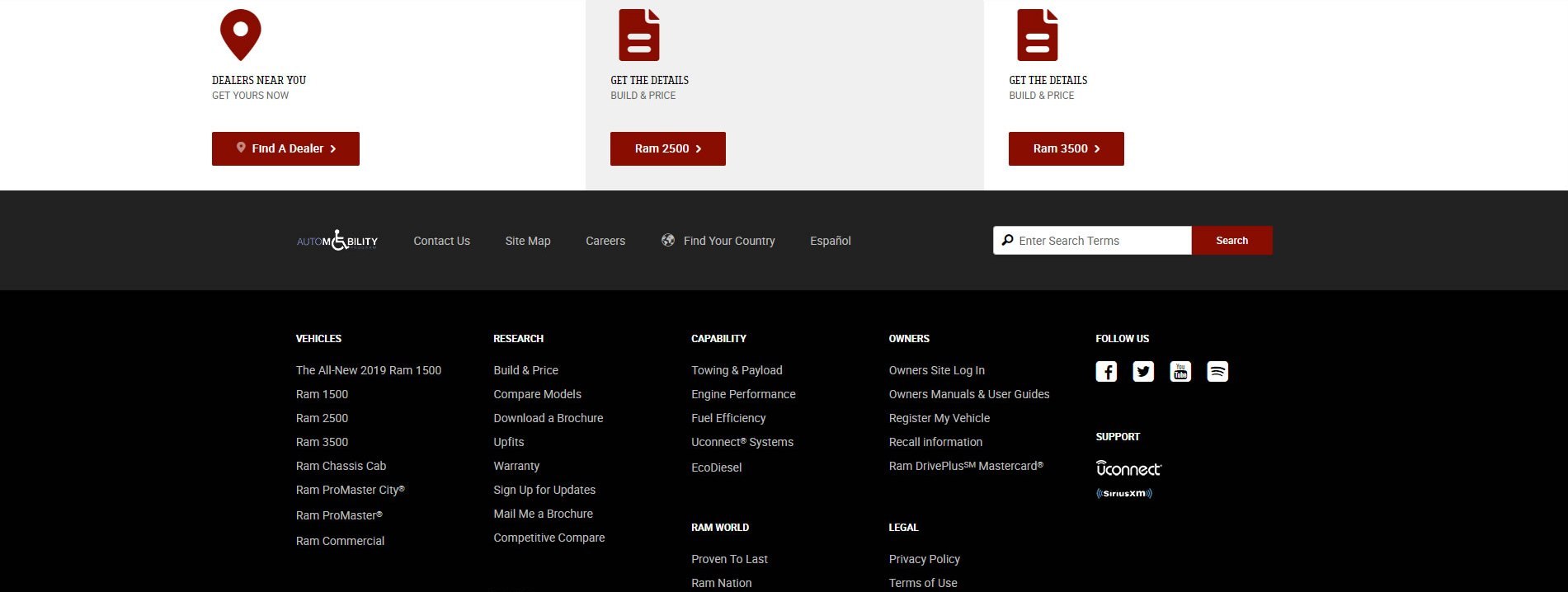Click the Automobility accessibility logo
The height and width of the screenshot is (592, 1568).
point(337,241)
